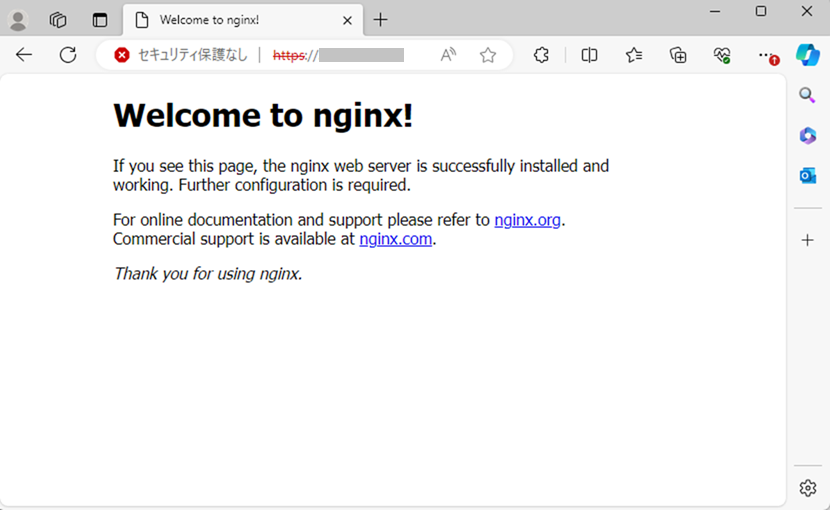The image size is (830, 510).
Task: Open sidebar settings gear
Action: [807, 488]
